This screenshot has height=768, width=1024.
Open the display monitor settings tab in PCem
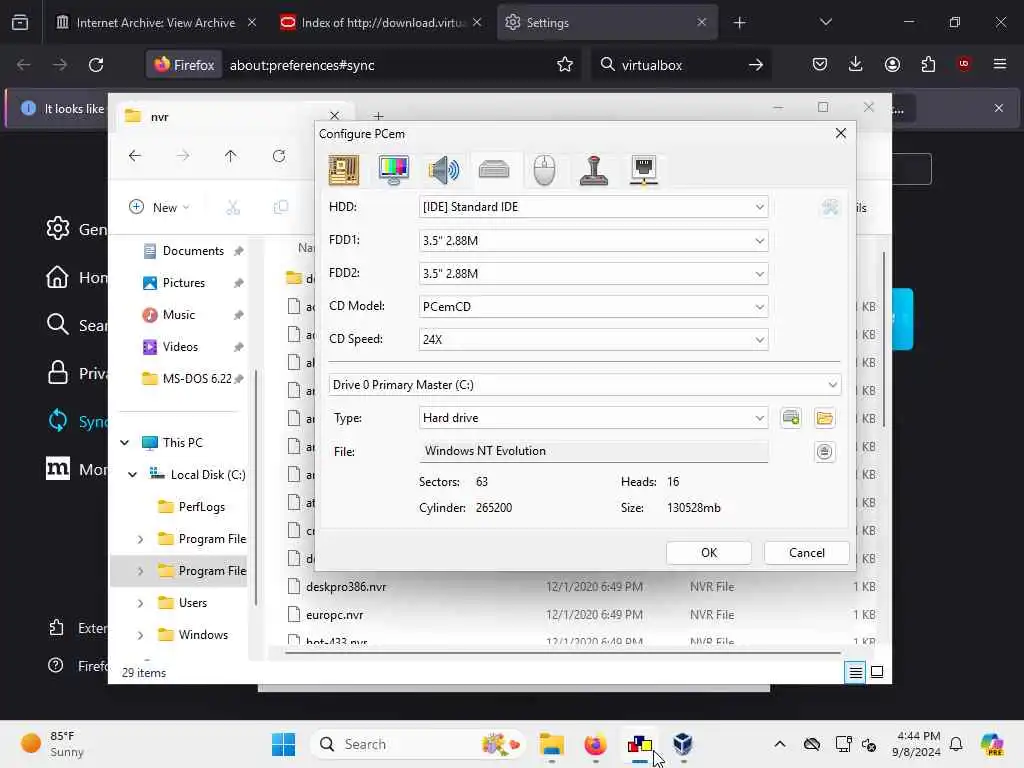click(x=394, y=170)
